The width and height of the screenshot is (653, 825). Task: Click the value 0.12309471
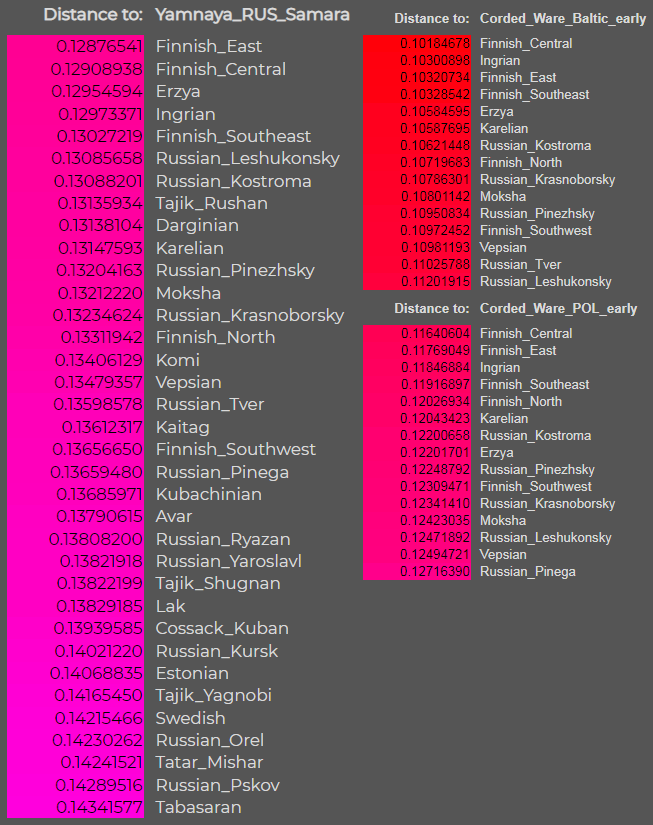(x=435, y=487)
